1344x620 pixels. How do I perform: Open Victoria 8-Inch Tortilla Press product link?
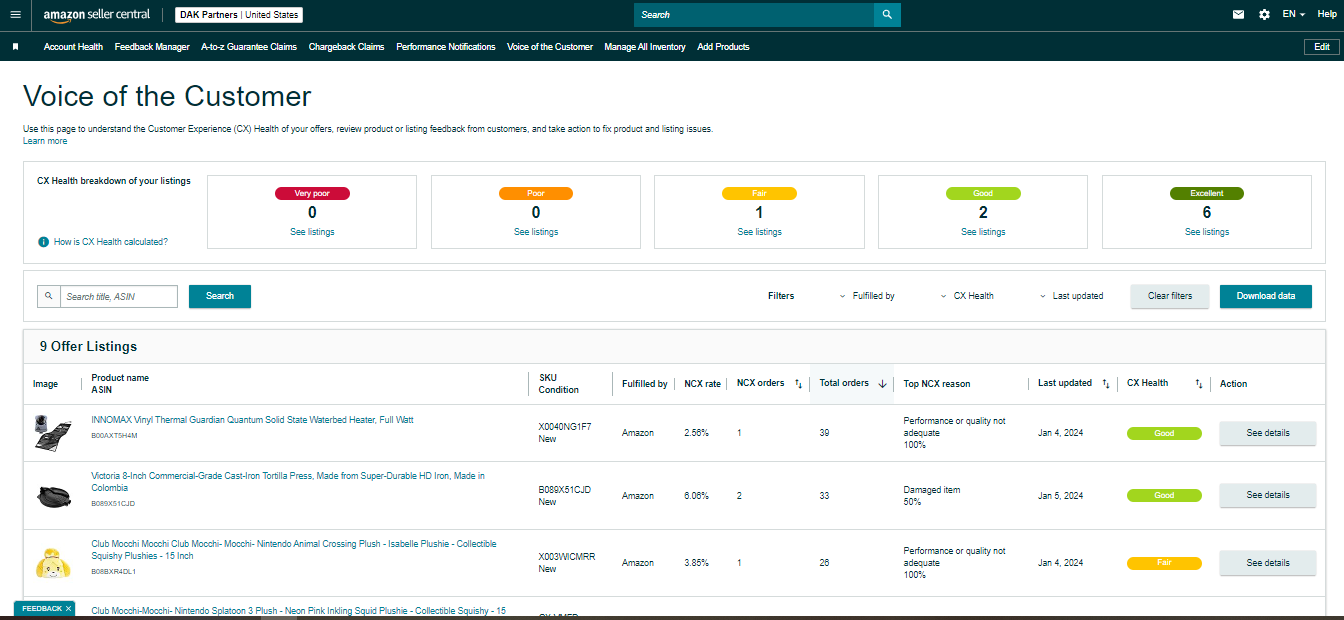click(x=288, y=482)
